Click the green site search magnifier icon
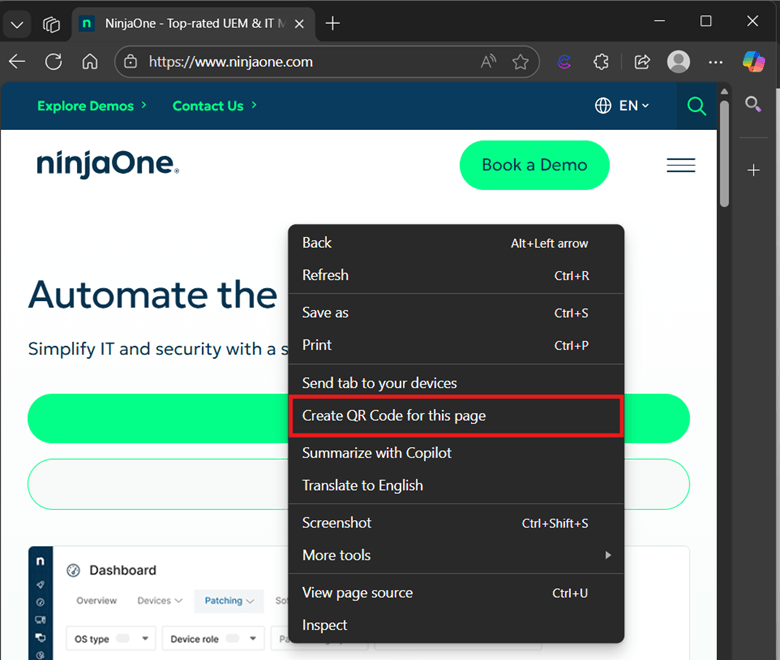The height and width of the screenshot is (660, 780). [x=696, y=106]
